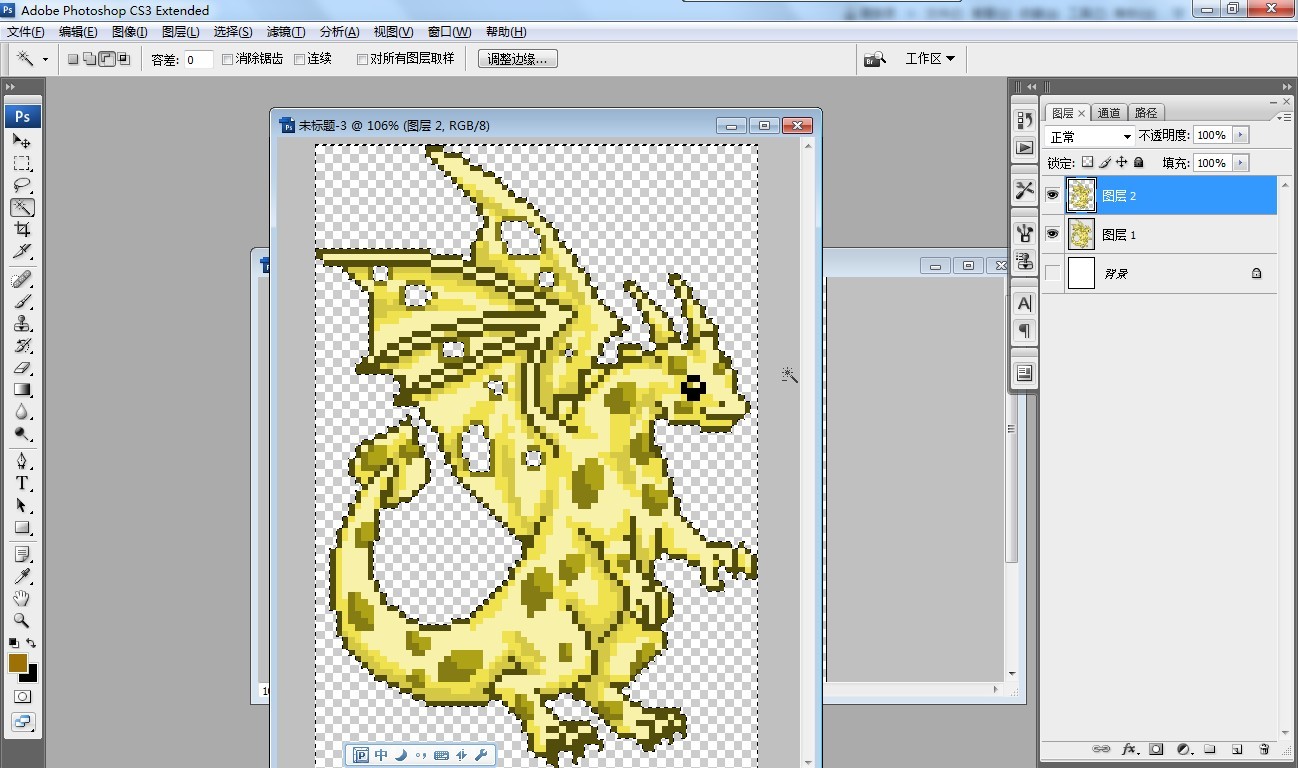
Task: Select the Horizontal Type tool
Action: coord(22,483)
